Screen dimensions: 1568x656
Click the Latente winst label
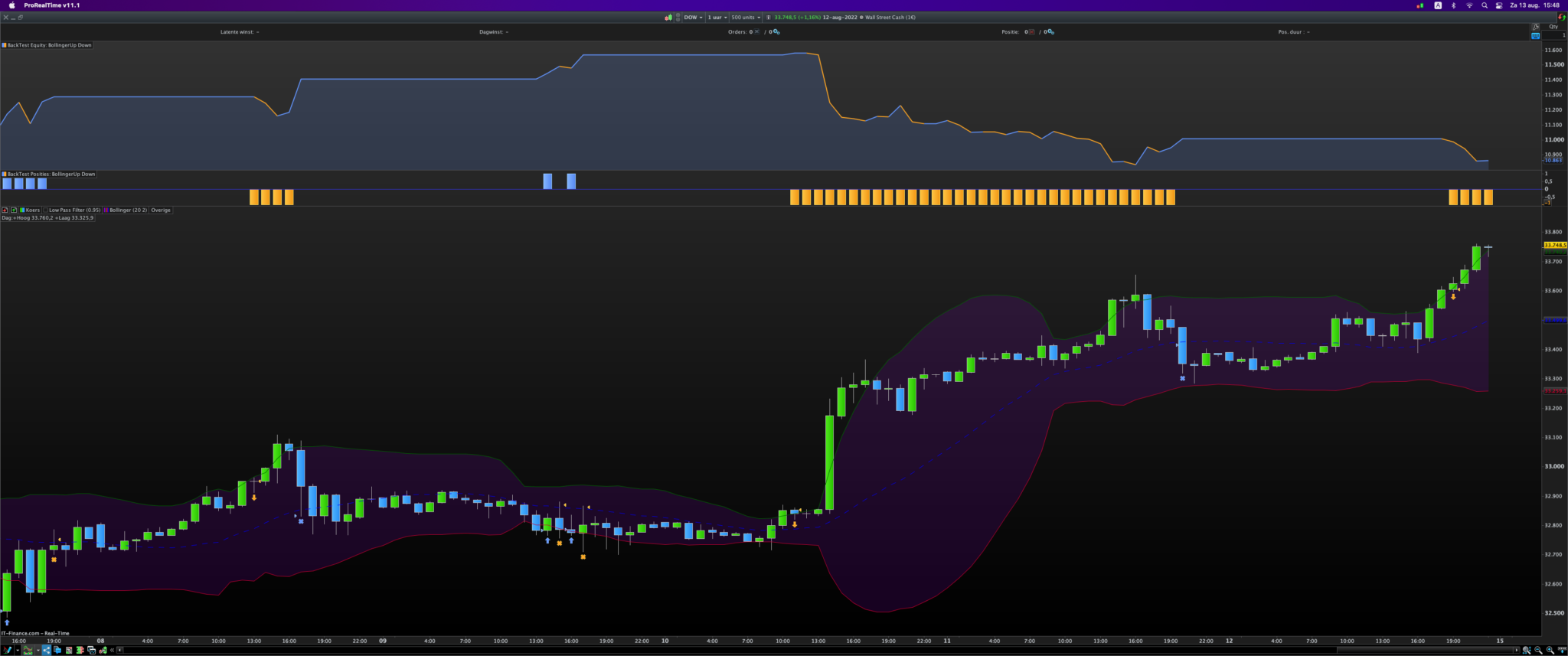click(x=240, y=32)
